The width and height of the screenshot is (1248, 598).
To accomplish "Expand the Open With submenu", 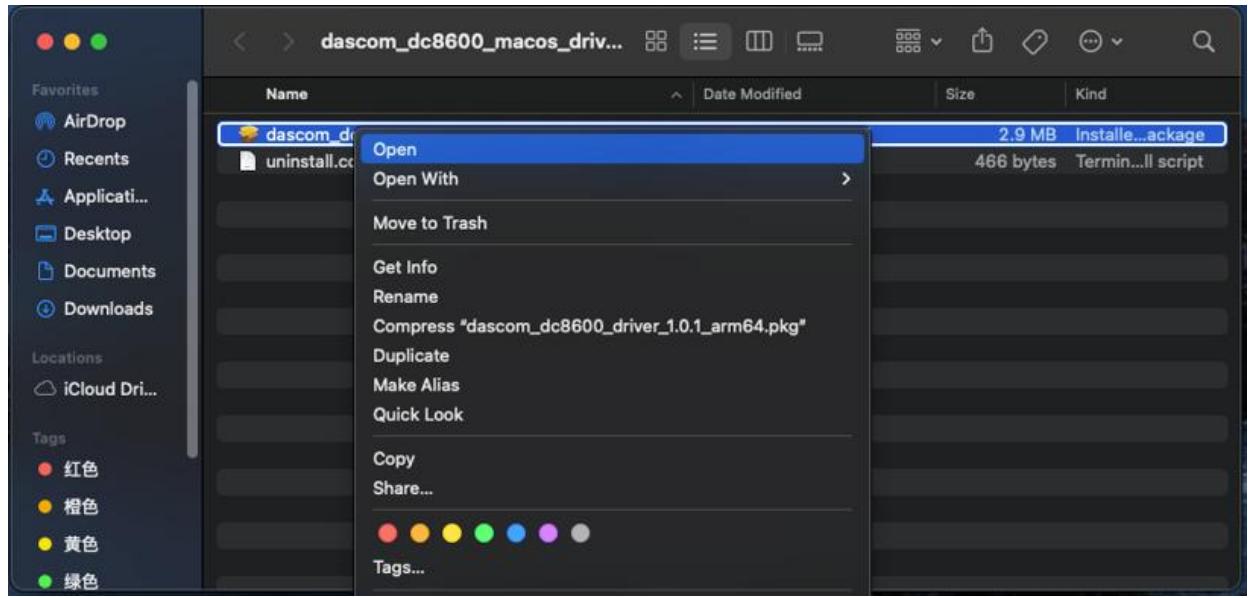I will pos(610,179).
